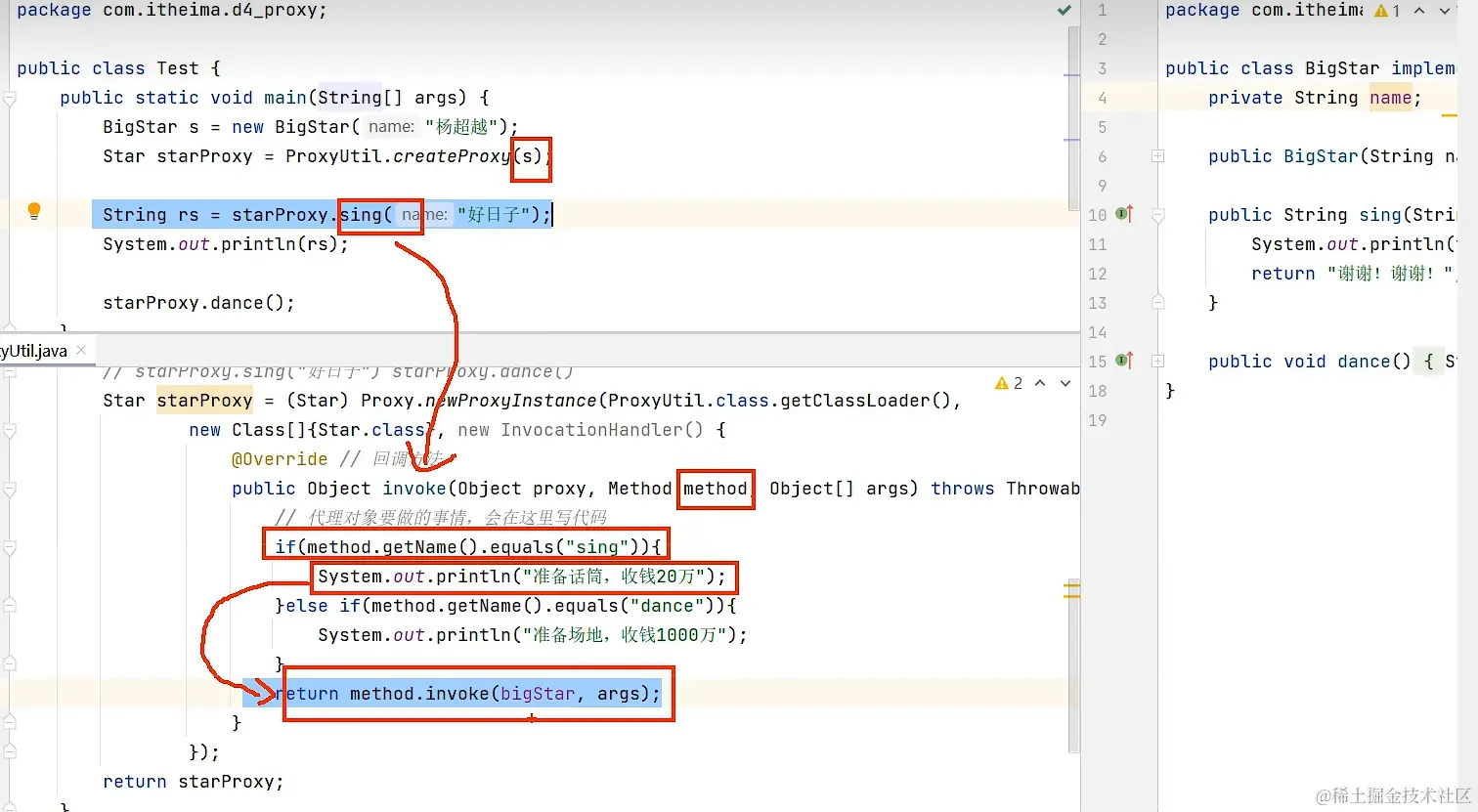Click 'String rs' variable declaration

(x=151, y=215)
